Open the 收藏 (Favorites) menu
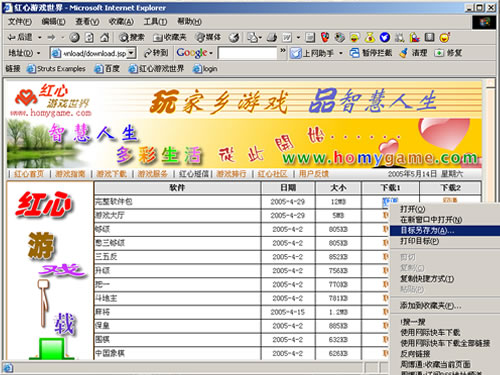 click(x=121, y=22)
